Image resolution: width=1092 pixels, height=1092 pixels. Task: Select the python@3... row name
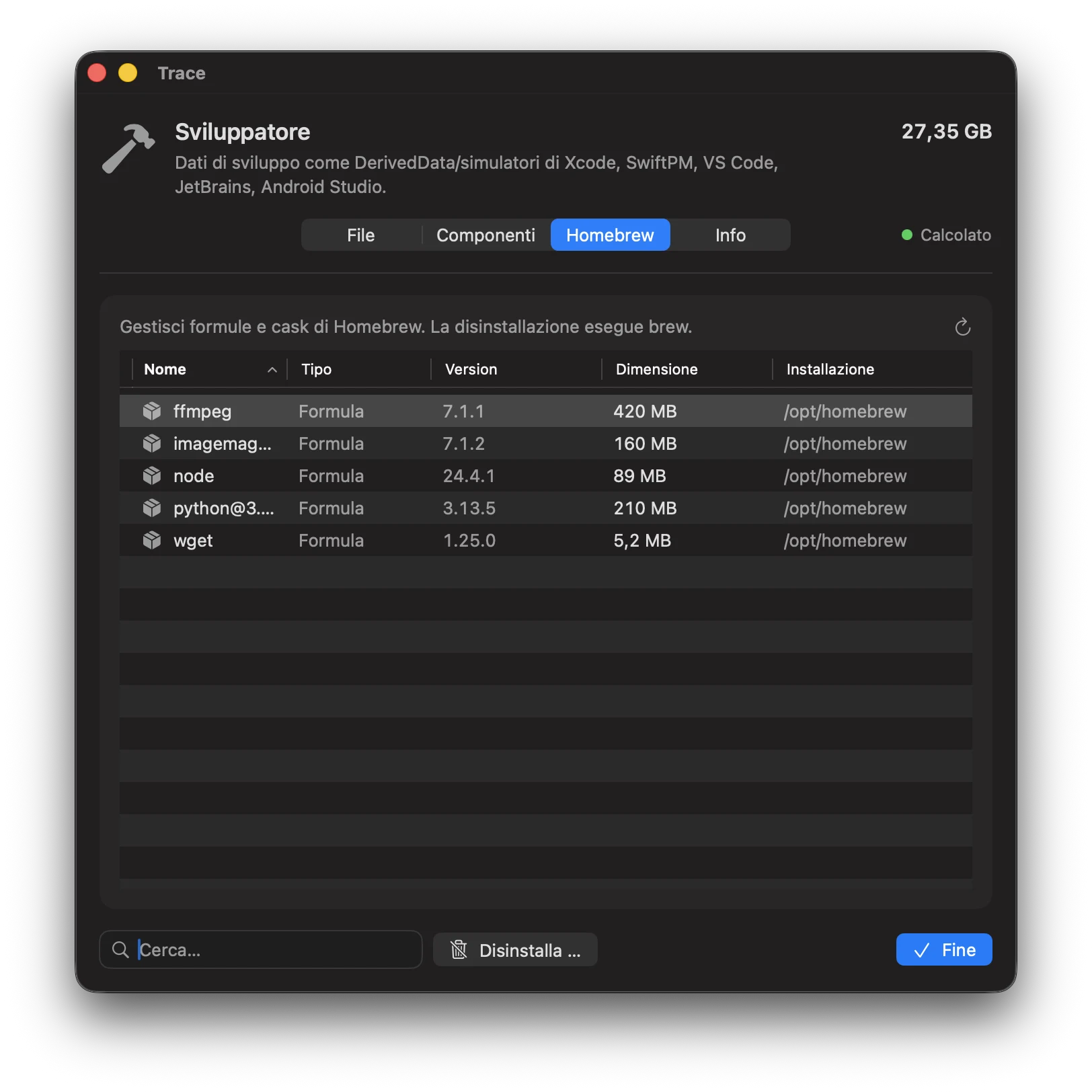224,508
